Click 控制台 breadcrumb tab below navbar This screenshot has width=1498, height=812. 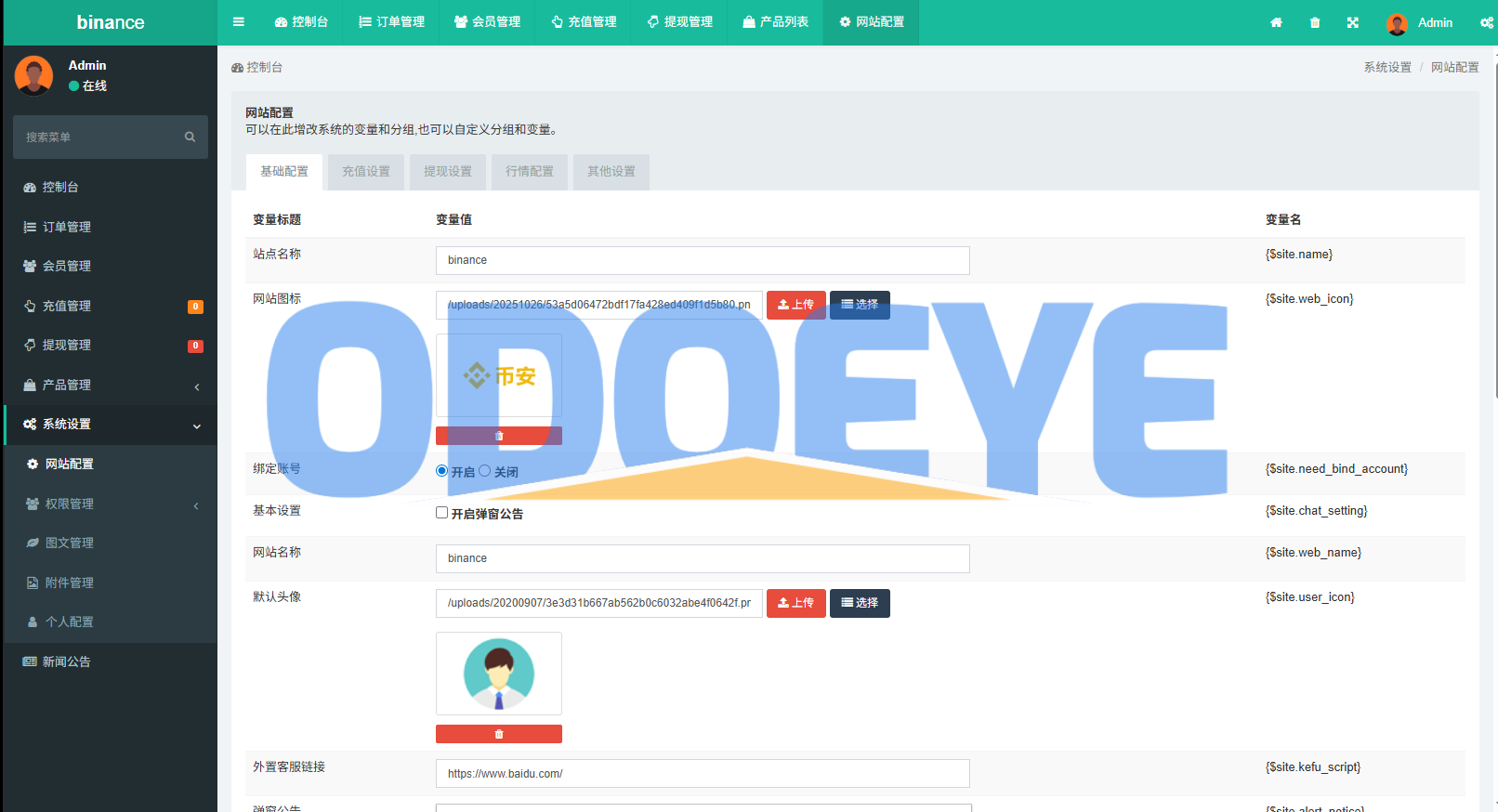coord(257,67)
